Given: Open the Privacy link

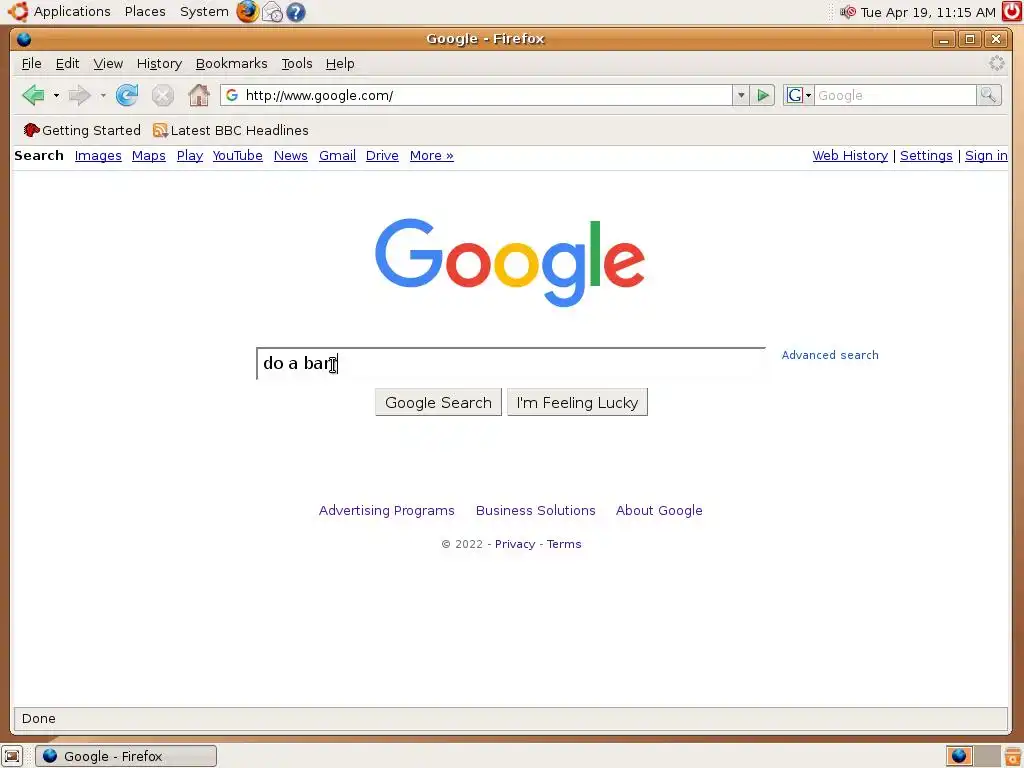Looking at the screenshot, I should coord(515,544).
